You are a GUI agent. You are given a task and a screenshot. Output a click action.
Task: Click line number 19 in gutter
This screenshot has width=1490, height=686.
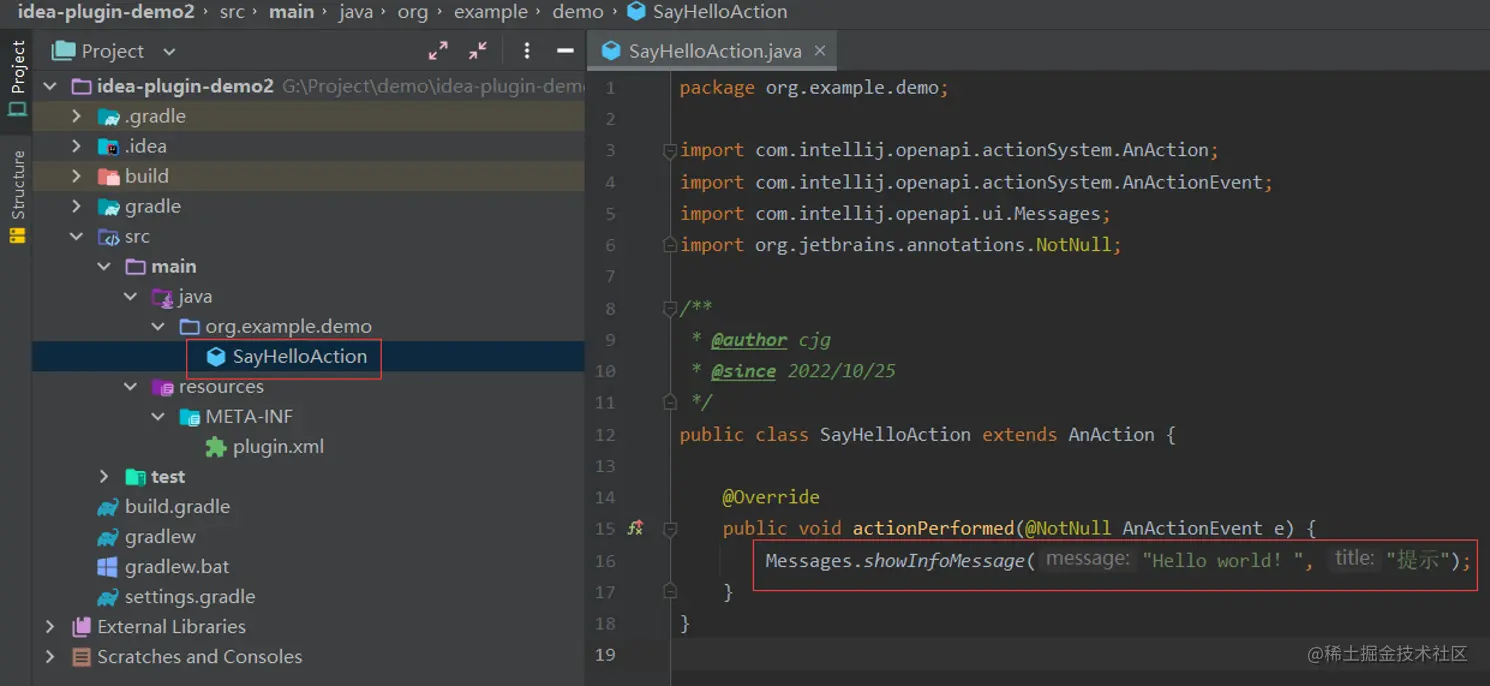[x=605, y=655]
